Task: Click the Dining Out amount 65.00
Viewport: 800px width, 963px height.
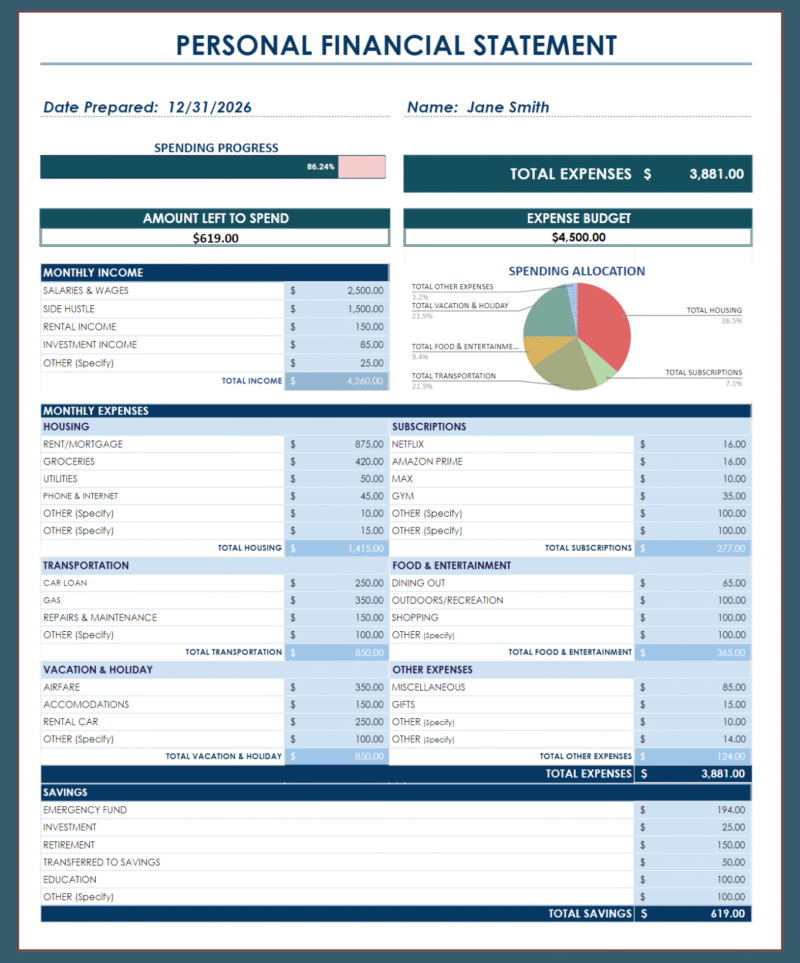Action: 693,583
